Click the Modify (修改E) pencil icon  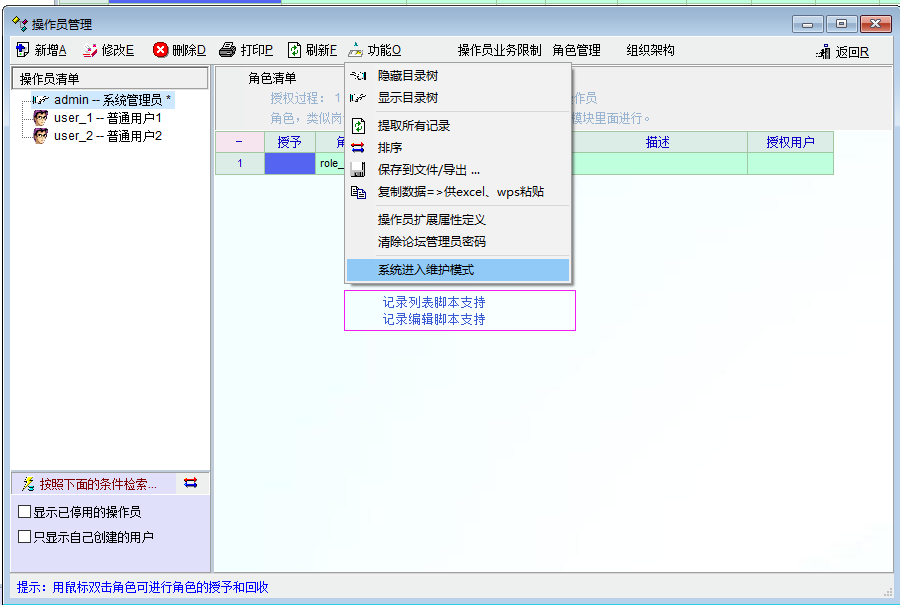[91, 50]
